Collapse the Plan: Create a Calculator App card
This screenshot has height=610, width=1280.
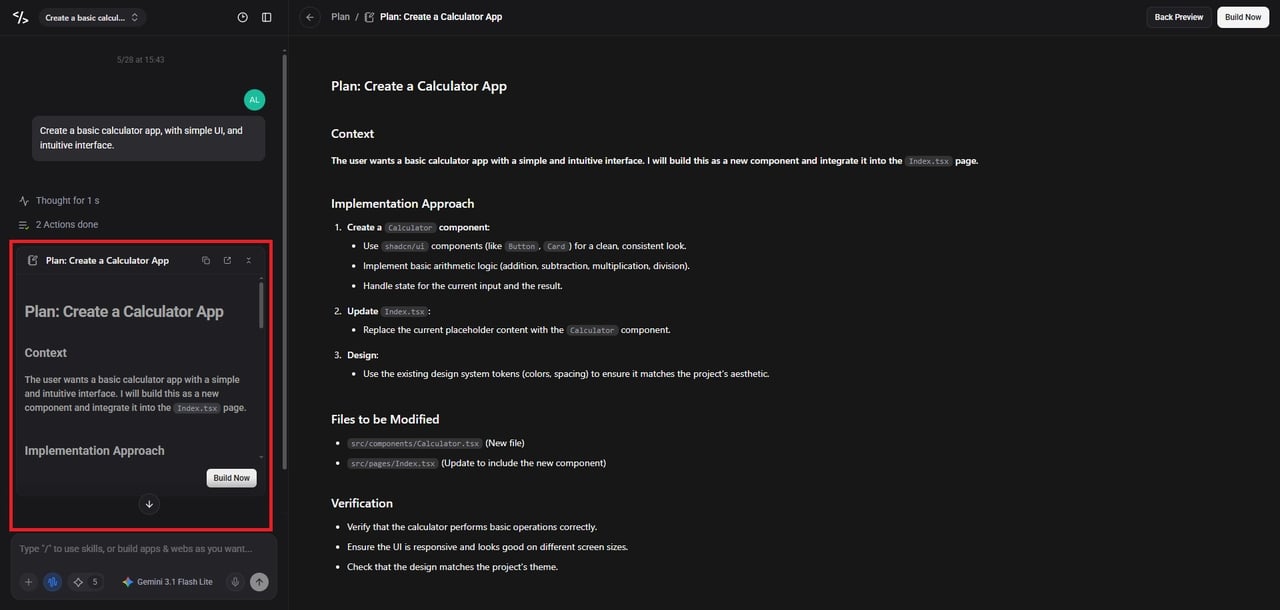[x=249, y=260]
